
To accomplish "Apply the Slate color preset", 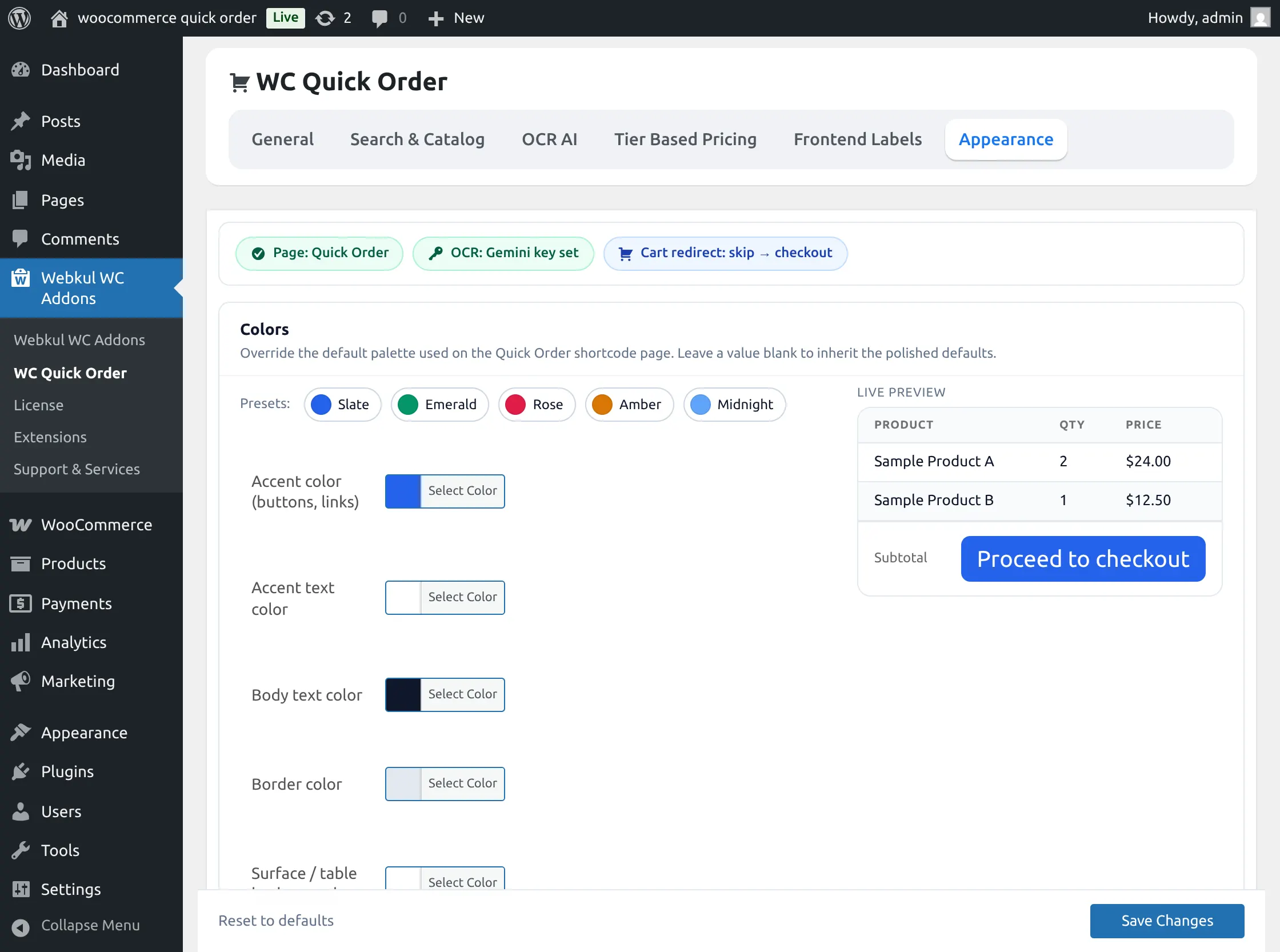I will 342,404.
